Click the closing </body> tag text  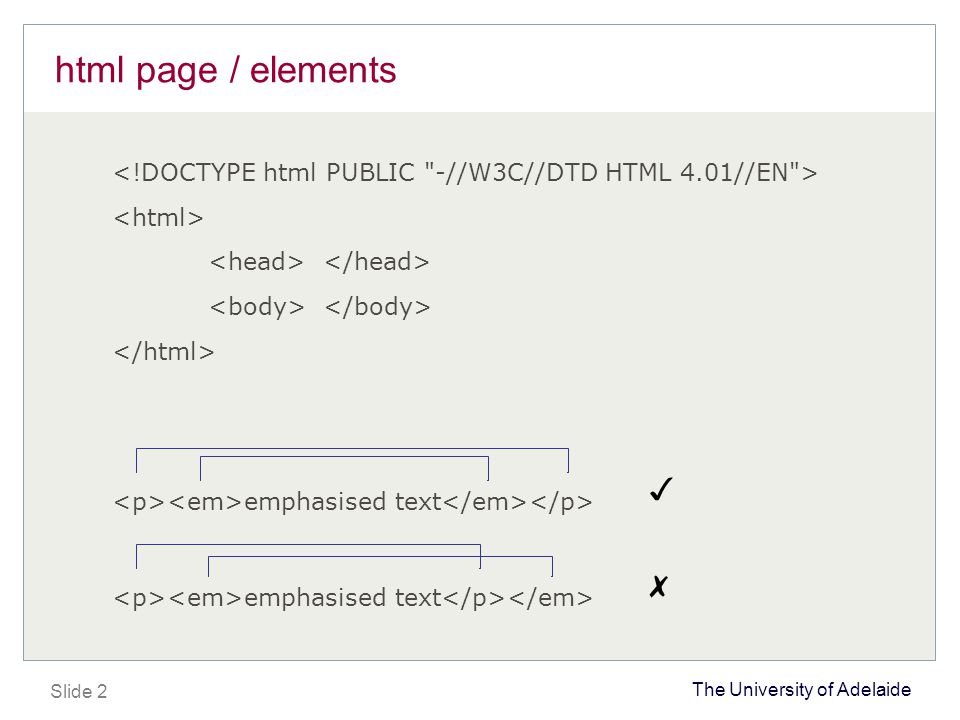pyautogui.click(x=378, y=308)
